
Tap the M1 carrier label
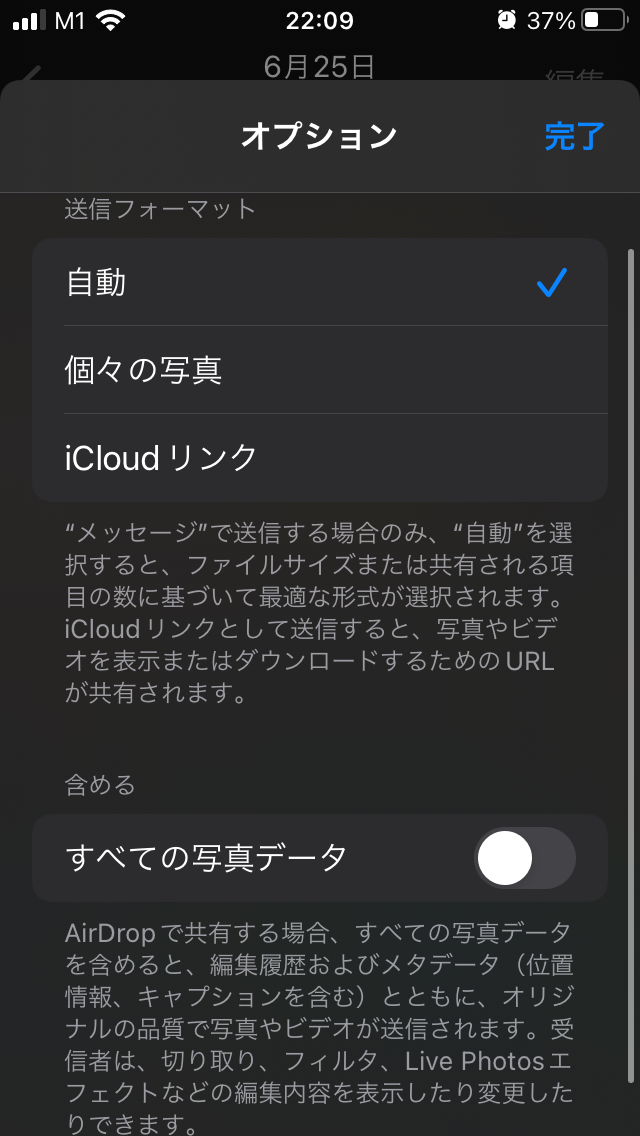pyautogui.click(x=69, y=21)
